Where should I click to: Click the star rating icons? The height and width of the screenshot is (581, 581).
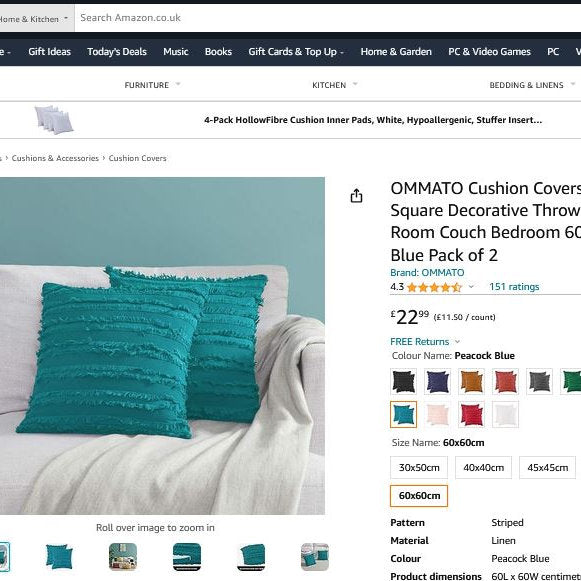click(434, 287)
